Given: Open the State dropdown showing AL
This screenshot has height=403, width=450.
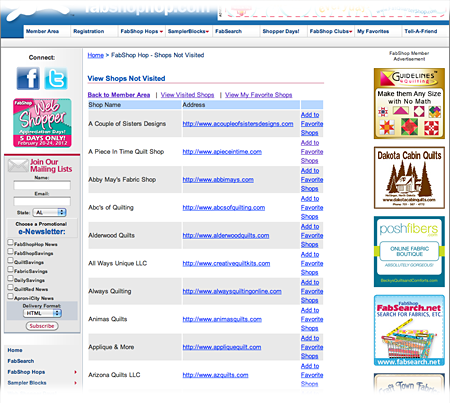Looking at the screenshot, I should (49, 212).
